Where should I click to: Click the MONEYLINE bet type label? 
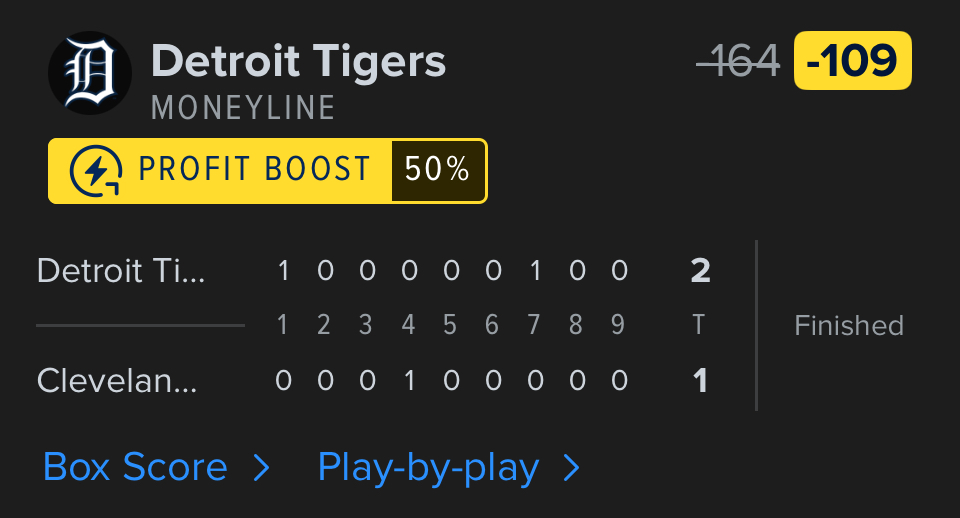coord(243,107)
